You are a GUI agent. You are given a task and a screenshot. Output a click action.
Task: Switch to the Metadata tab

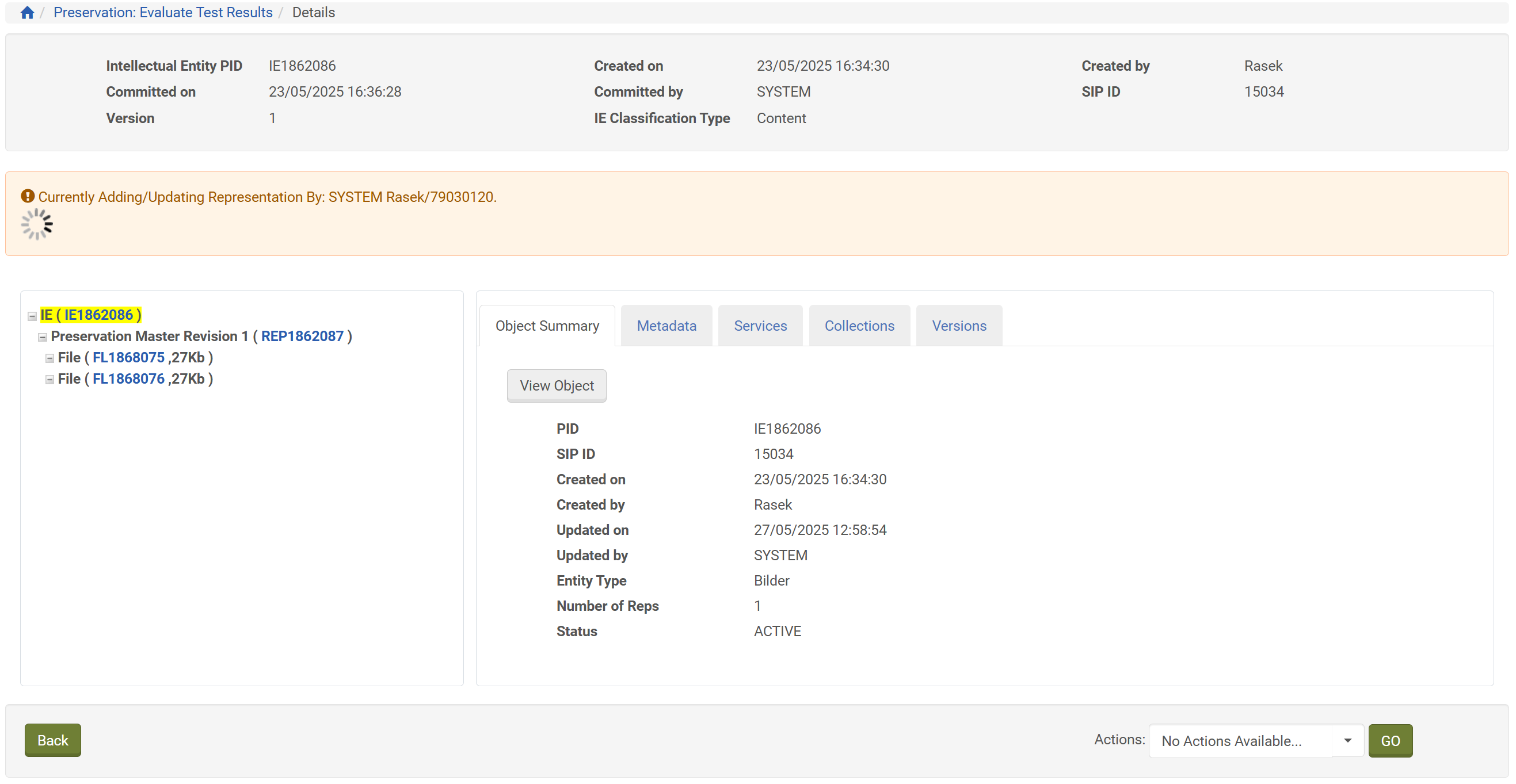(x=666, y=325)
